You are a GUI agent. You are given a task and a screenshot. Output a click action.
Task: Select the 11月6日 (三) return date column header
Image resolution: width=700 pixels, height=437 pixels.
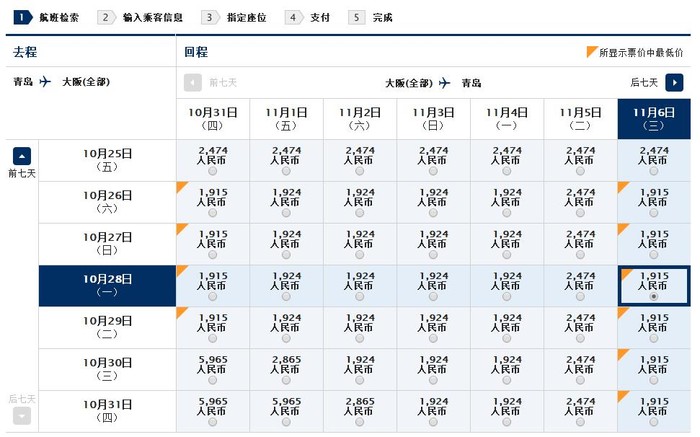pos(654,119)
